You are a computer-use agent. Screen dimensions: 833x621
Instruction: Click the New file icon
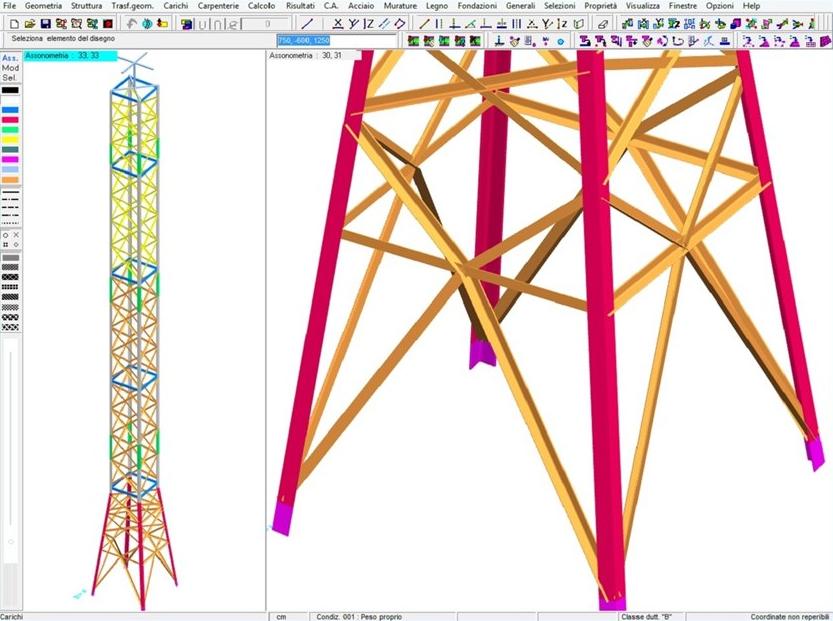(x=15, y=23)
